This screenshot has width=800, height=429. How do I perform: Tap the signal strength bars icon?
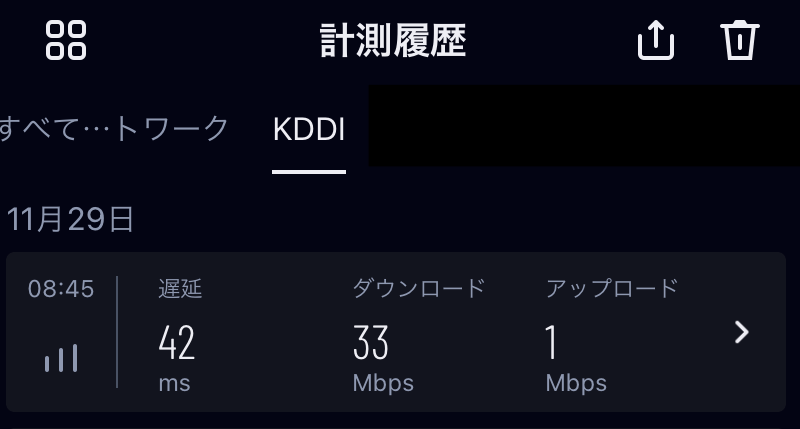click(x=61, y=358)
